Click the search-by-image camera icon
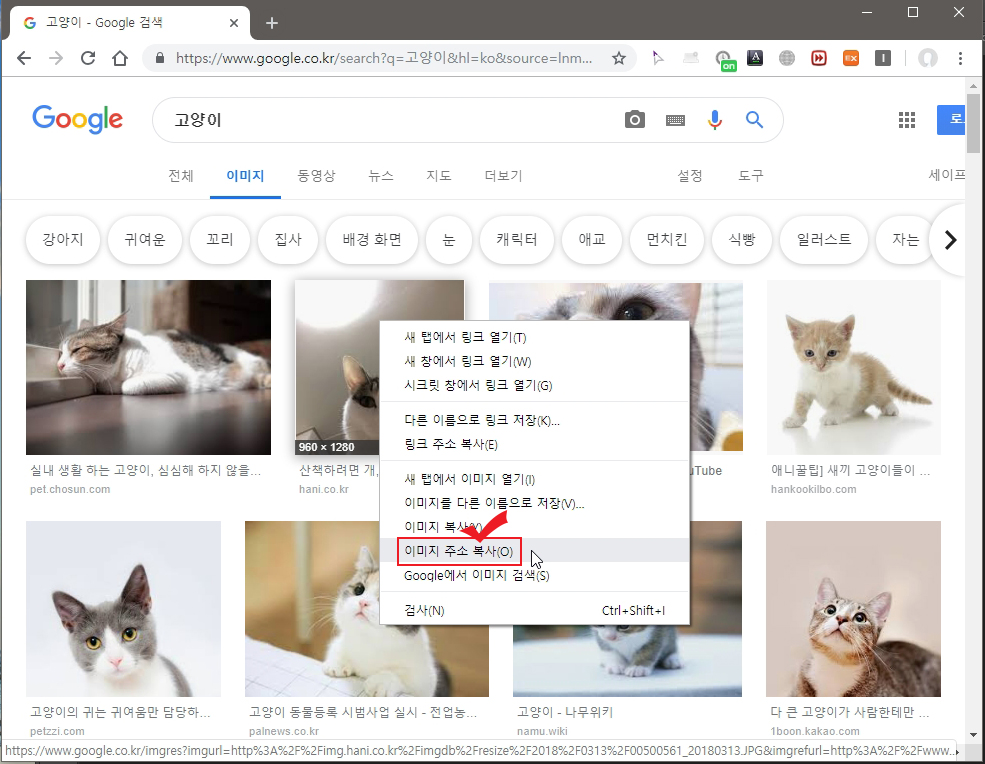Viewport: 985px width, 764px height. [635, 119]
